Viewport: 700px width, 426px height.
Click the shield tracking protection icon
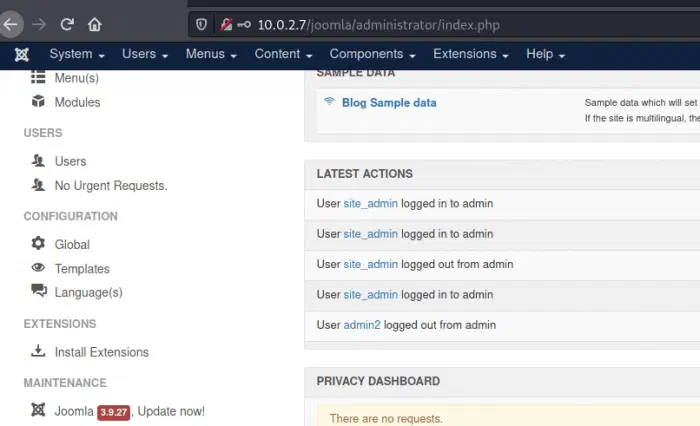tap(201, 25)
